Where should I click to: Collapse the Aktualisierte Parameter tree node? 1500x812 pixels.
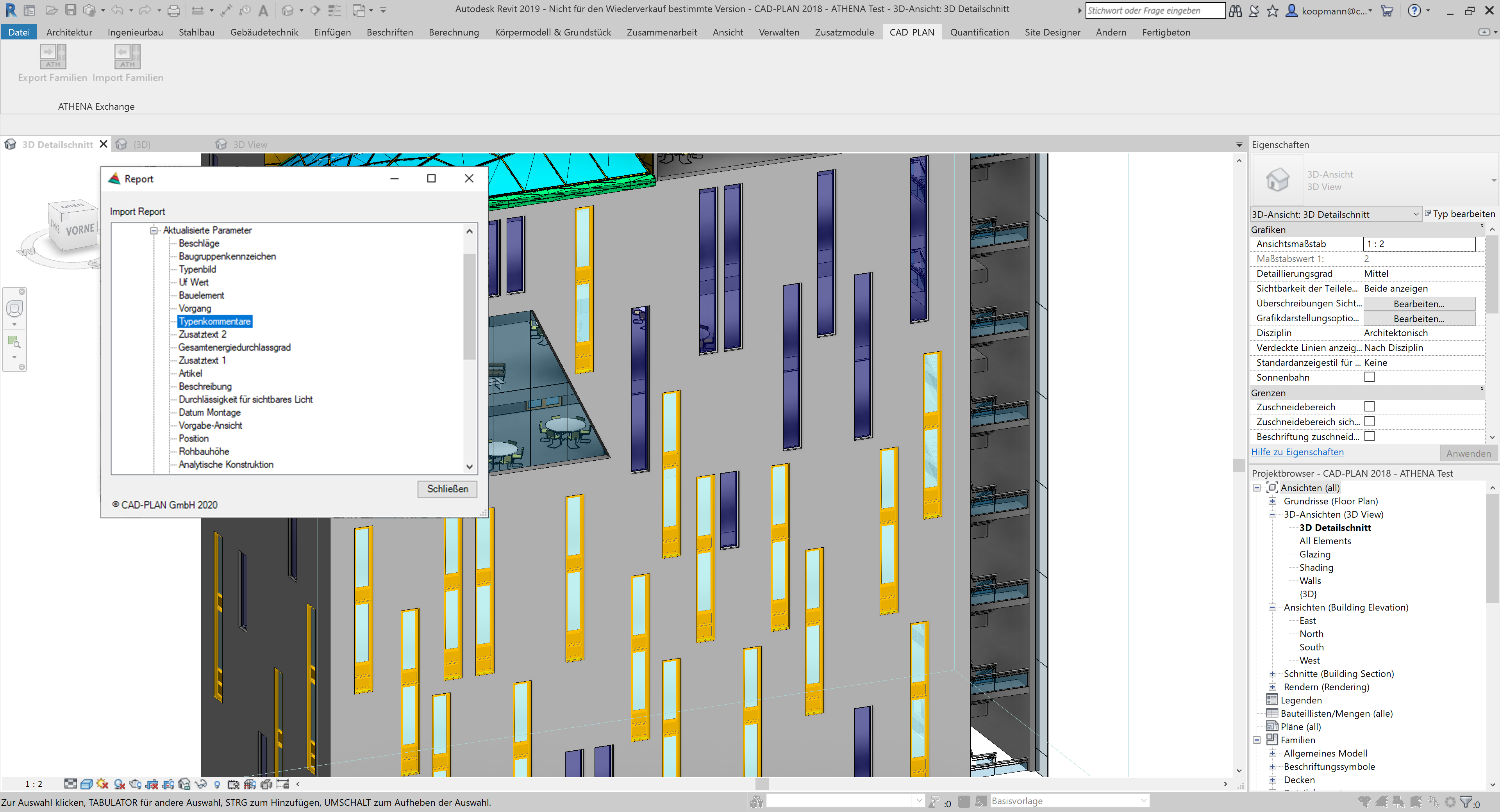(154, 230)
